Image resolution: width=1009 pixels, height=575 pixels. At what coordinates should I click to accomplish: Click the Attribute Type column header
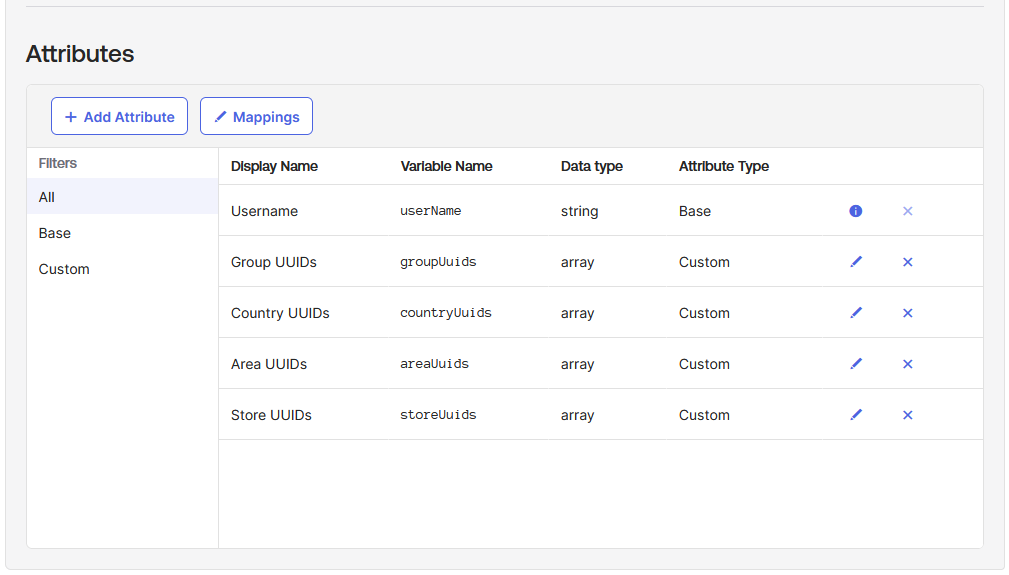[x=723, y=166]
